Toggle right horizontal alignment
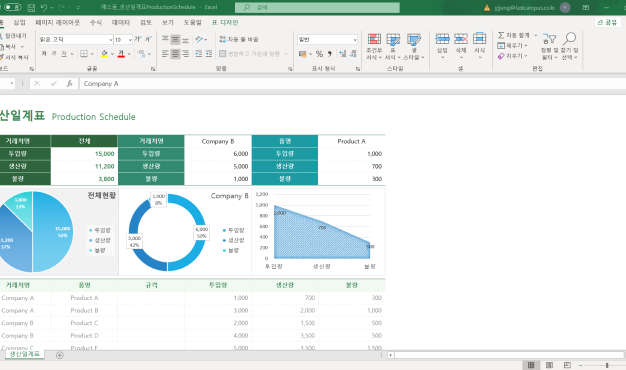The image size is (626, 370). (185, 53)
